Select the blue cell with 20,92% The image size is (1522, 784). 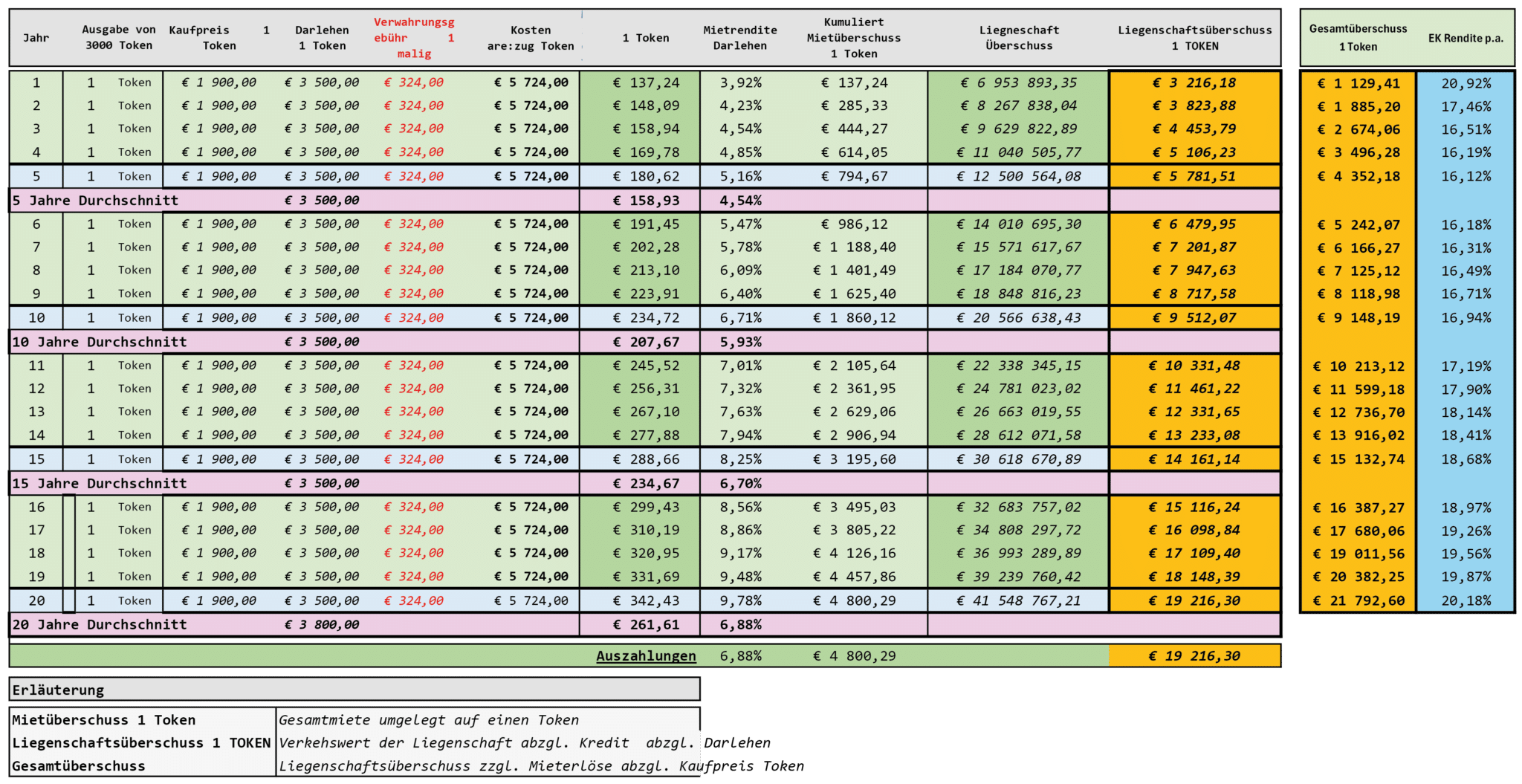[x=1466, y=84]
